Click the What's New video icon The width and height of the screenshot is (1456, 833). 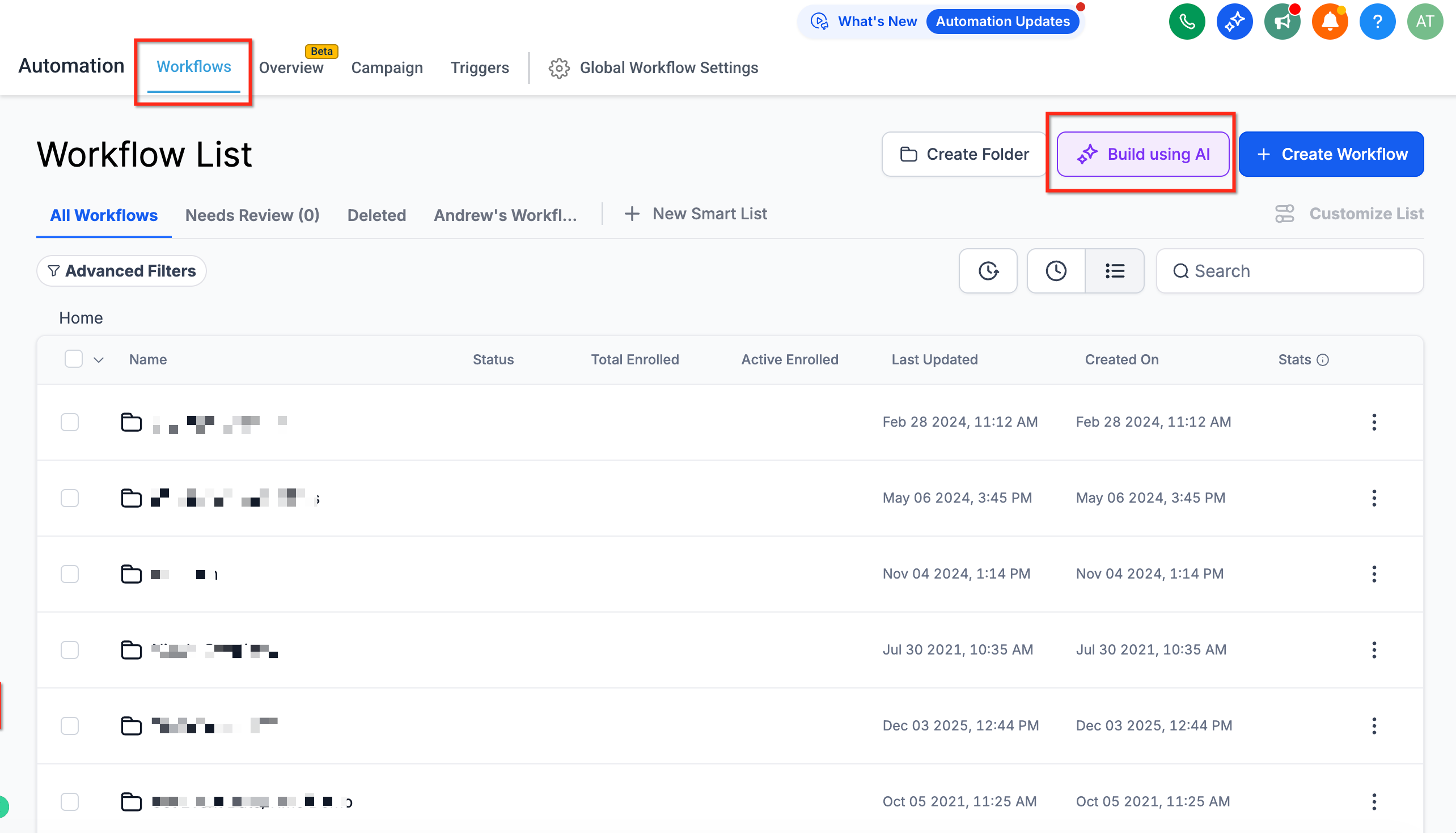(820, 22)
